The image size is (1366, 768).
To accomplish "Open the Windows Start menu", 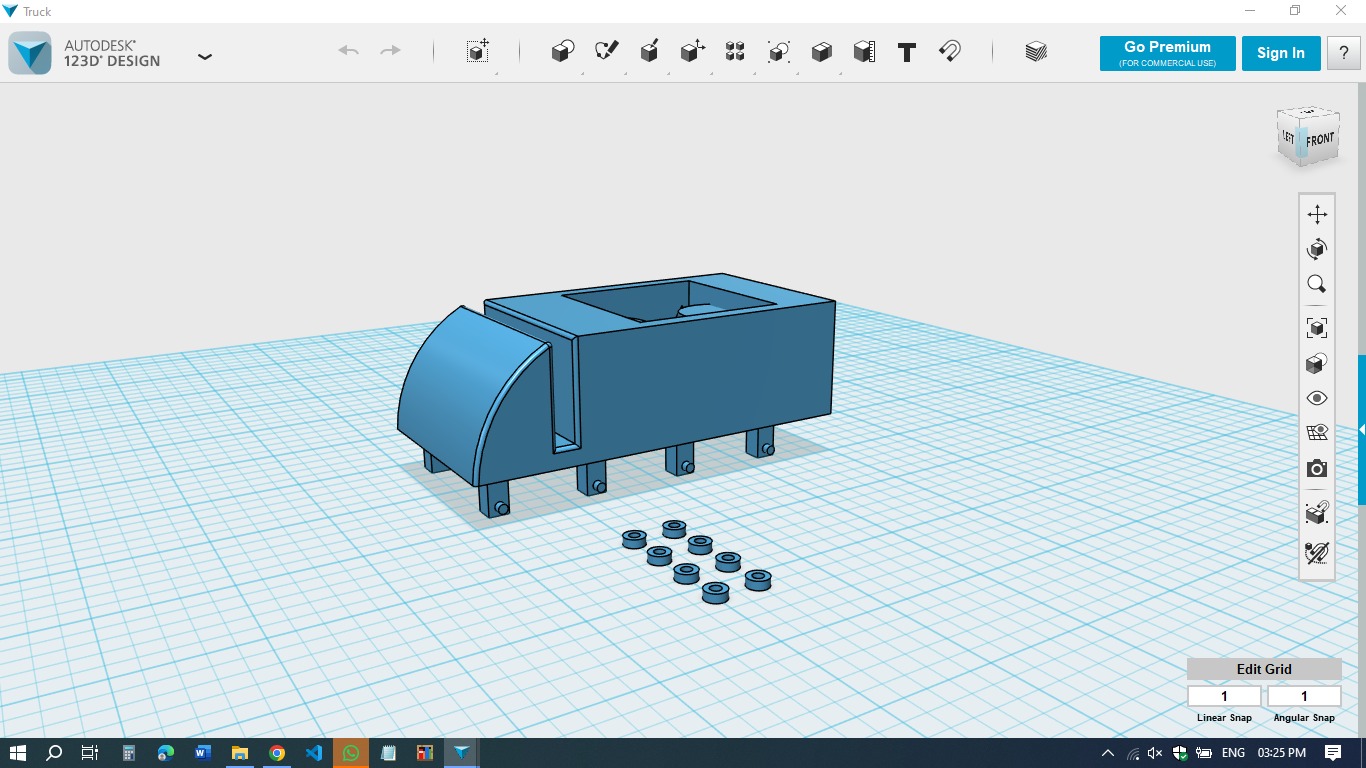I will coord(17,752).
